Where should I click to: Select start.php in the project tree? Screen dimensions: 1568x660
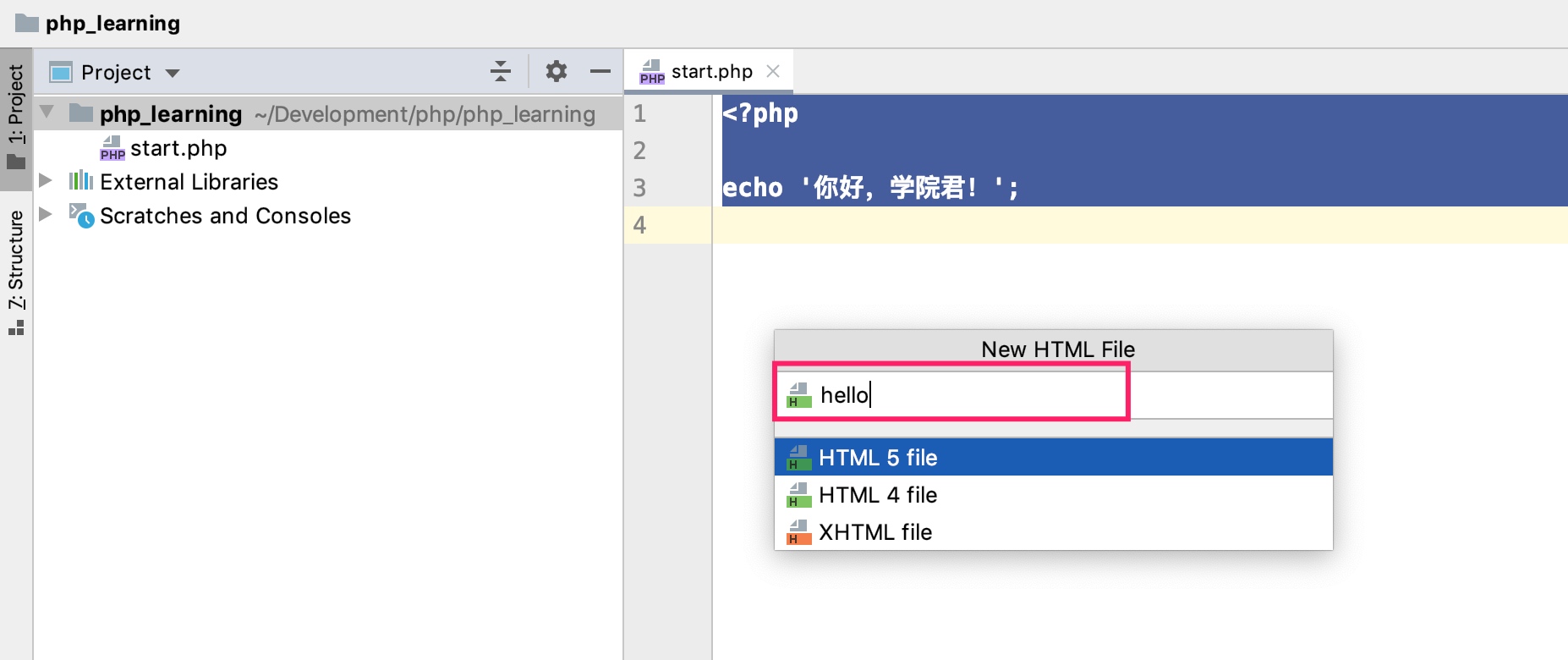pos(178,148)
